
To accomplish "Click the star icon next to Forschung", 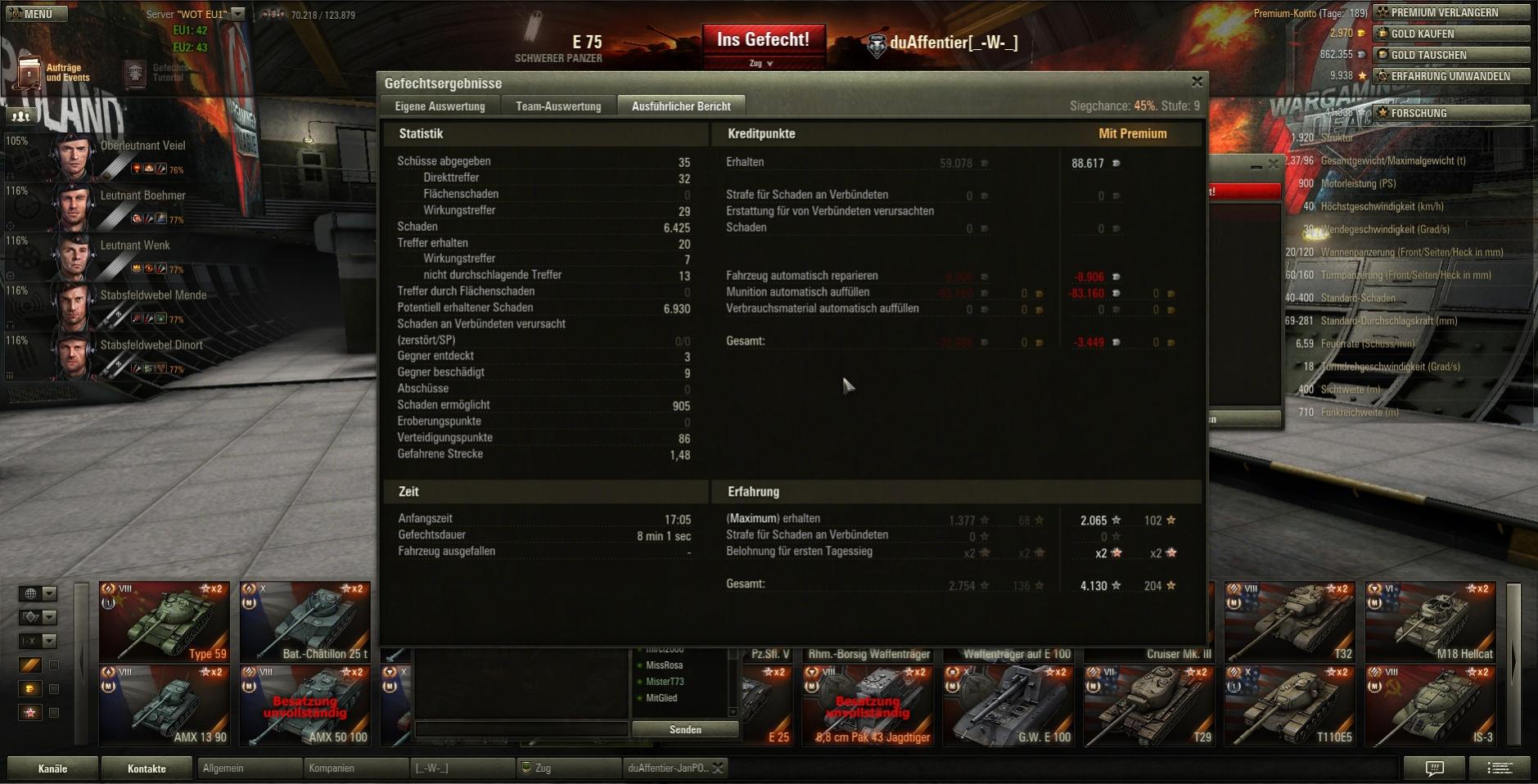I will pos(1382,113).
